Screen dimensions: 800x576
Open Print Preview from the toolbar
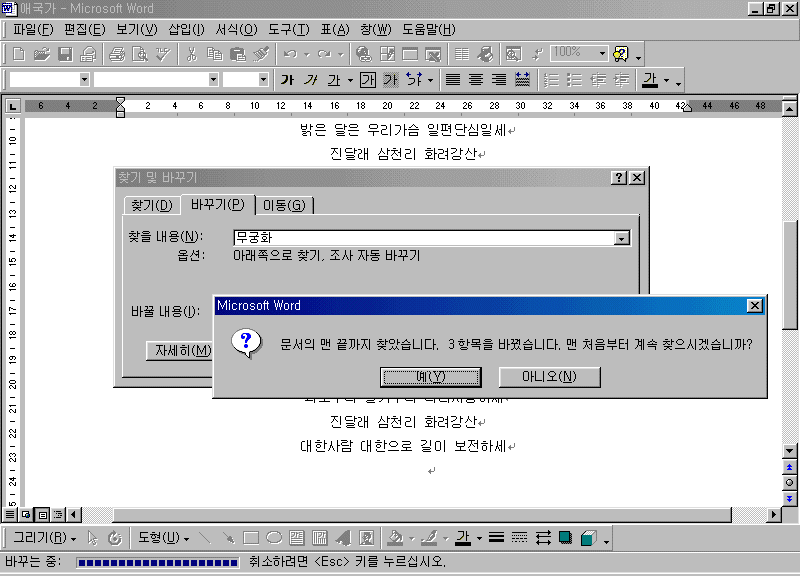[140, 54]
